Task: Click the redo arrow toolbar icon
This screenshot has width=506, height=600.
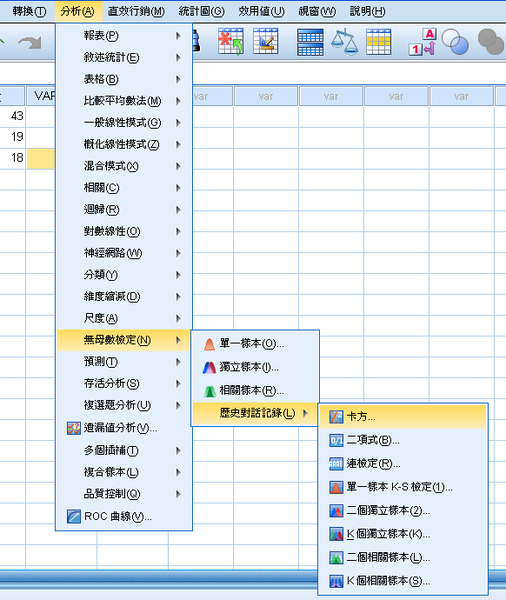Action: pos(30,42)
